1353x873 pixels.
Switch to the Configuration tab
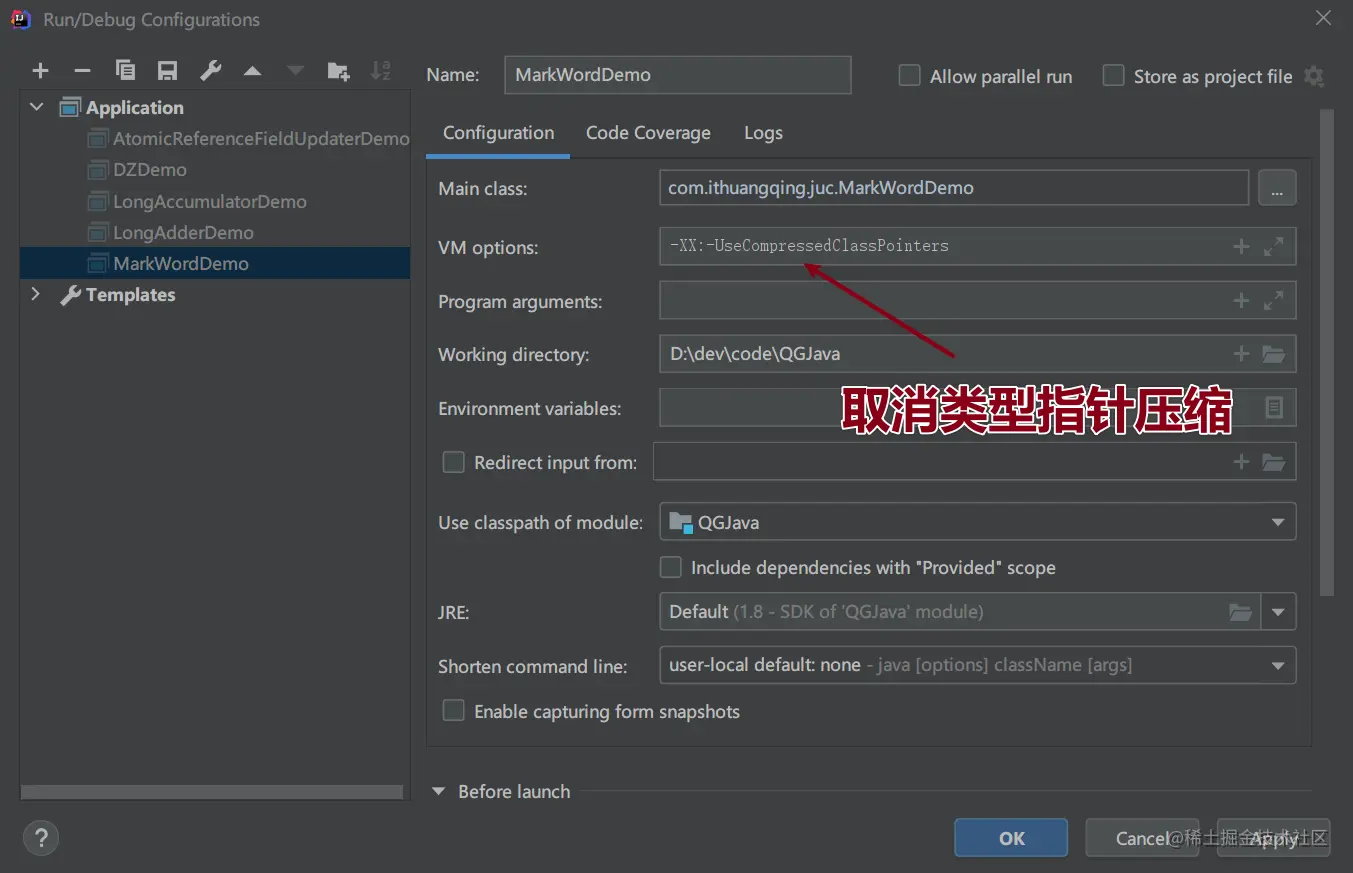tap(498, 133)
